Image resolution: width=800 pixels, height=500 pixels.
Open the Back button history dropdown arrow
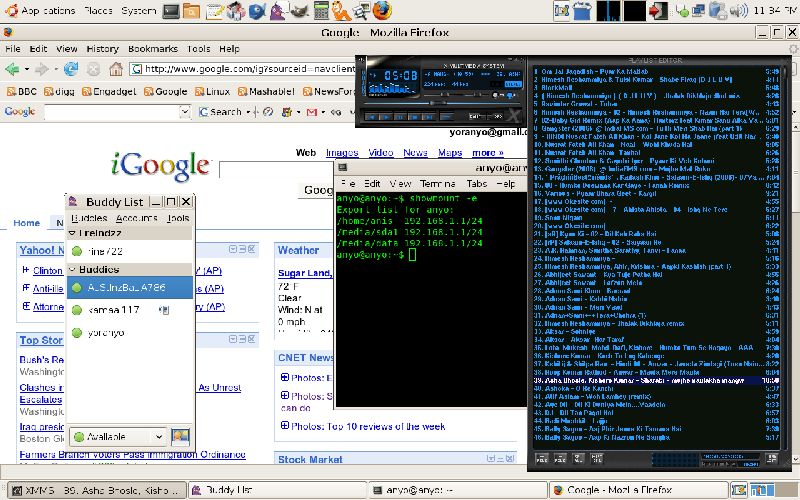[x=27, y=69]
